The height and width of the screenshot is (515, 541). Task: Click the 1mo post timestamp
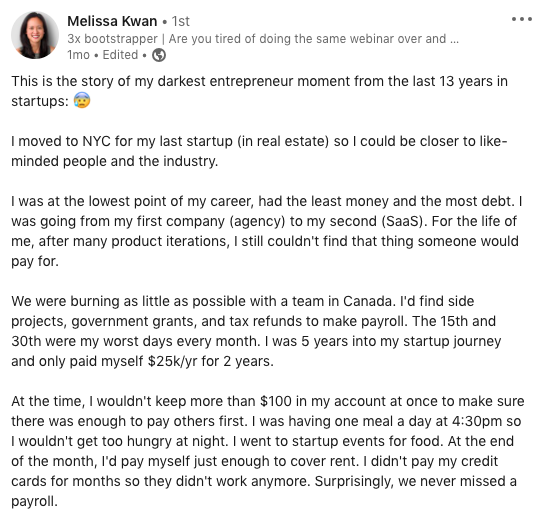78,55
